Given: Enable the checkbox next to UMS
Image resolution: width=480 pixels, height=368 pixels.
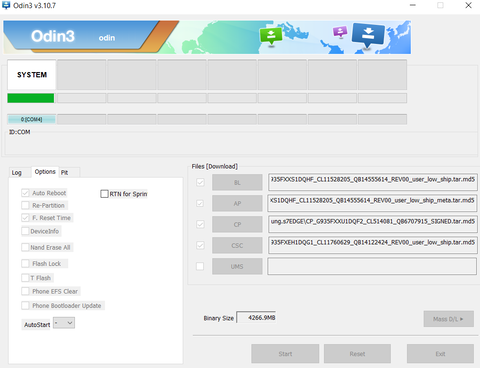Looking at the screenshot, I should point(200,266).
